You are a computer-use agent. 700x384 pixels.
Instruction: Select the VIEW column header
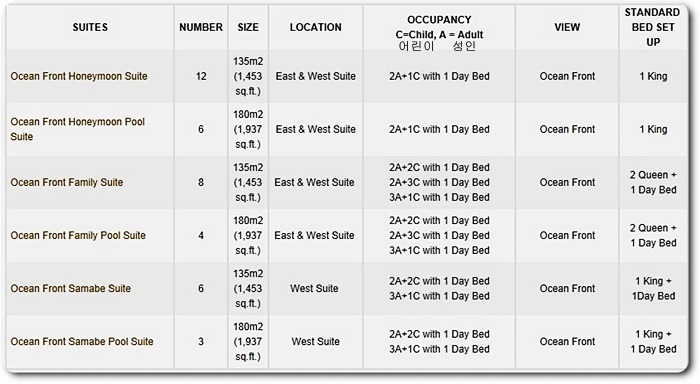[x=567, y=27]
